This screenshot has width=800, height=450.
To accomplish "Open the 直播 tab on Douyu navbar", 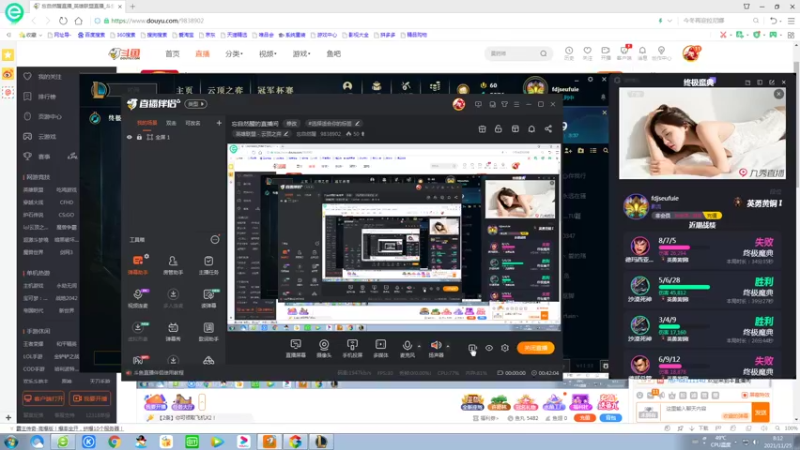I will pos(203,54).
